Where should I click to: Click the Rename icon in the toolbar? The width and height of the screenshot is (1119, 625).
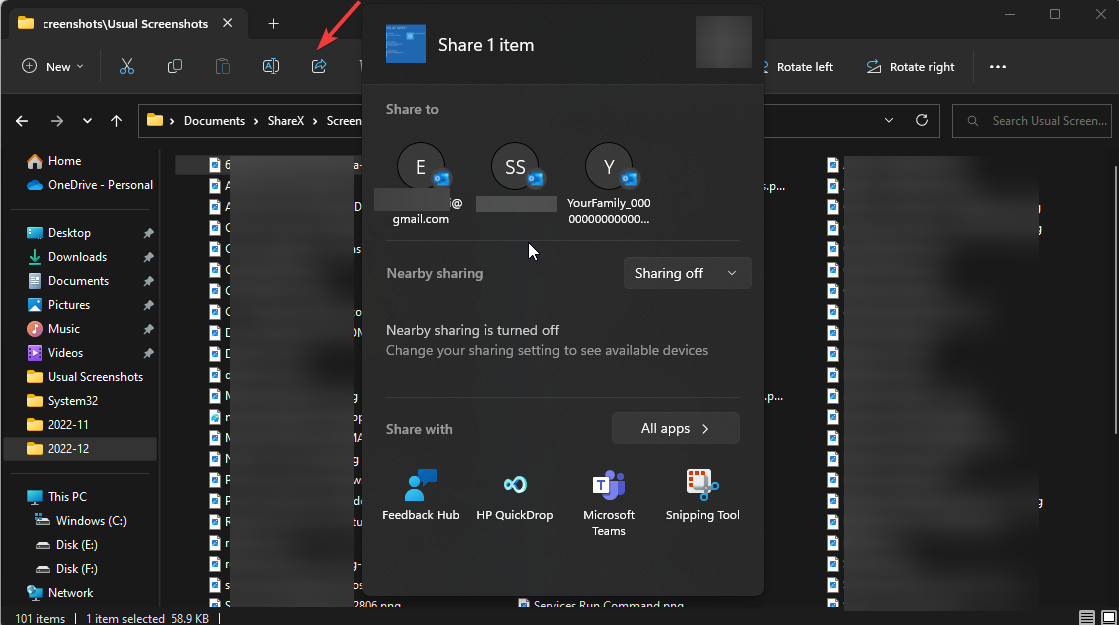tap(270, 66)
